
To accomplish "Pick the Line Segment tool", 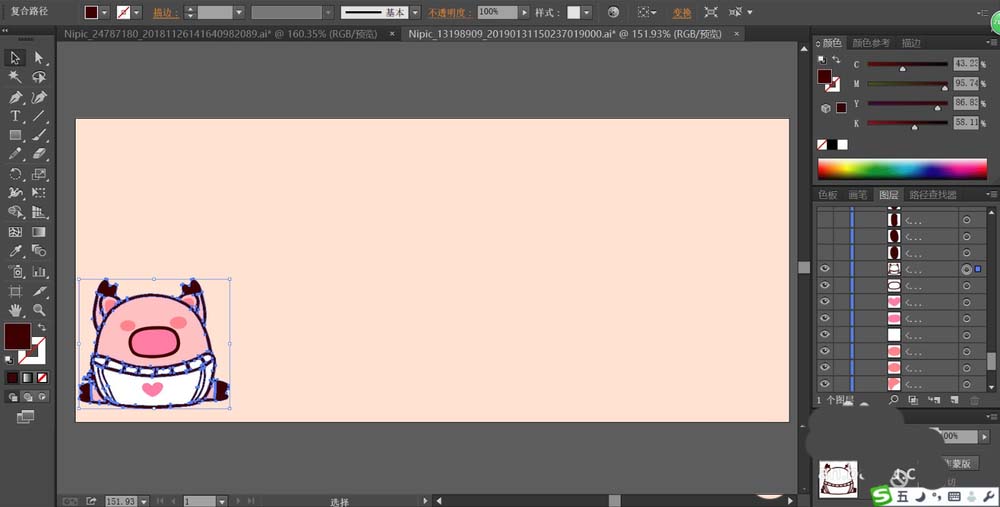I will [x=39, y=116].
